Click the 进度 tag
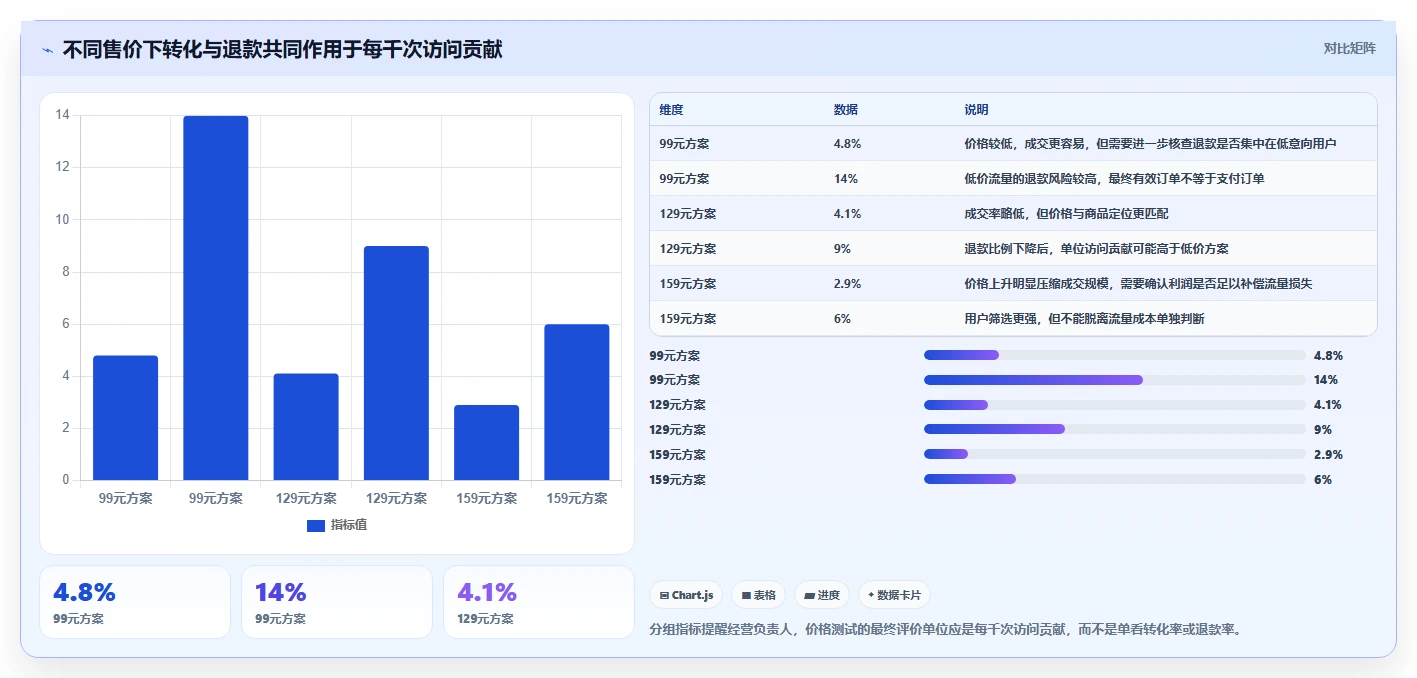1417x678 pixels. tap(821, 595)
